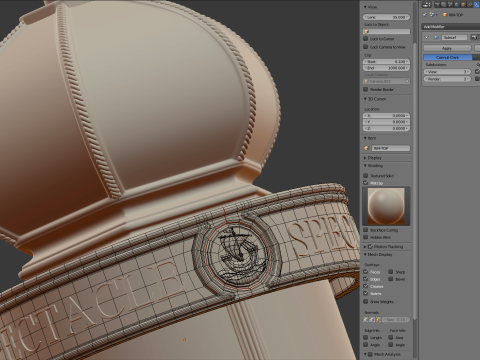Click the 3D Cursor X location field

click(x=386, y=116)
